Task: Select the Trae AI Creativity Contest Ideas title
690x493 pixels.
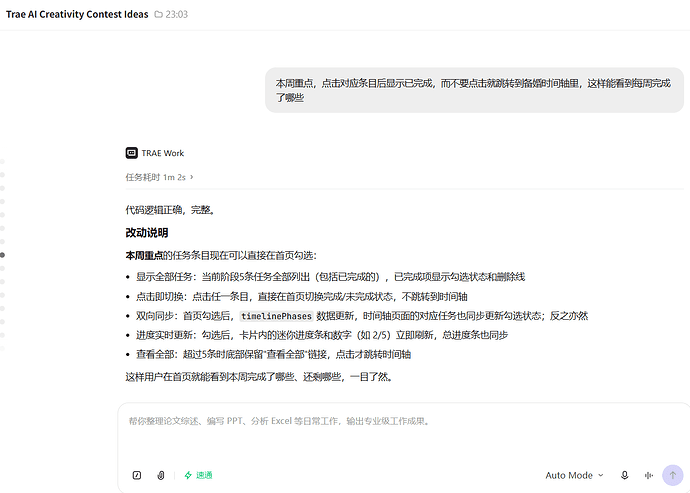Action: pos(77,14)
